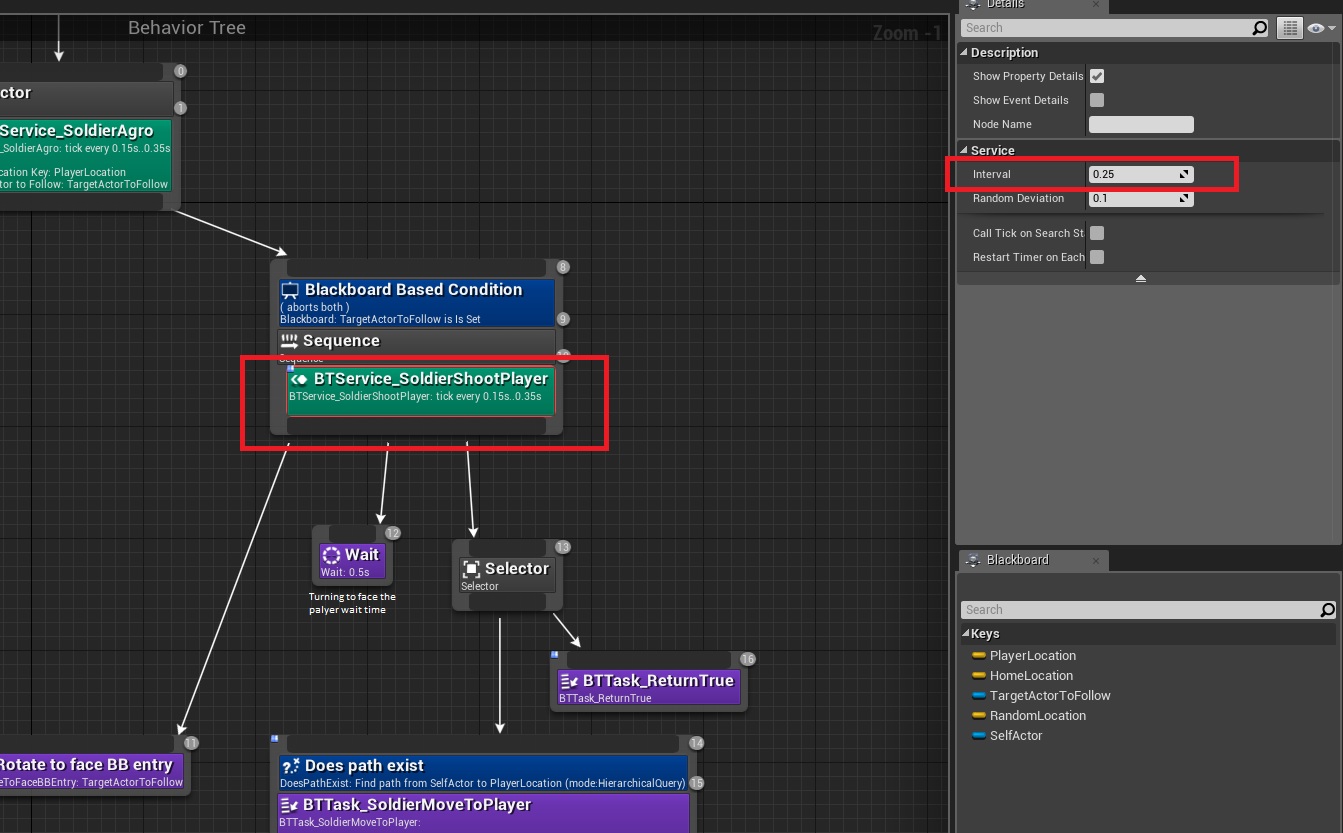The height and width of the screenshot is (833, 1343).
Task: Click the Does path exist decorator icon
Action: [291, 766]
